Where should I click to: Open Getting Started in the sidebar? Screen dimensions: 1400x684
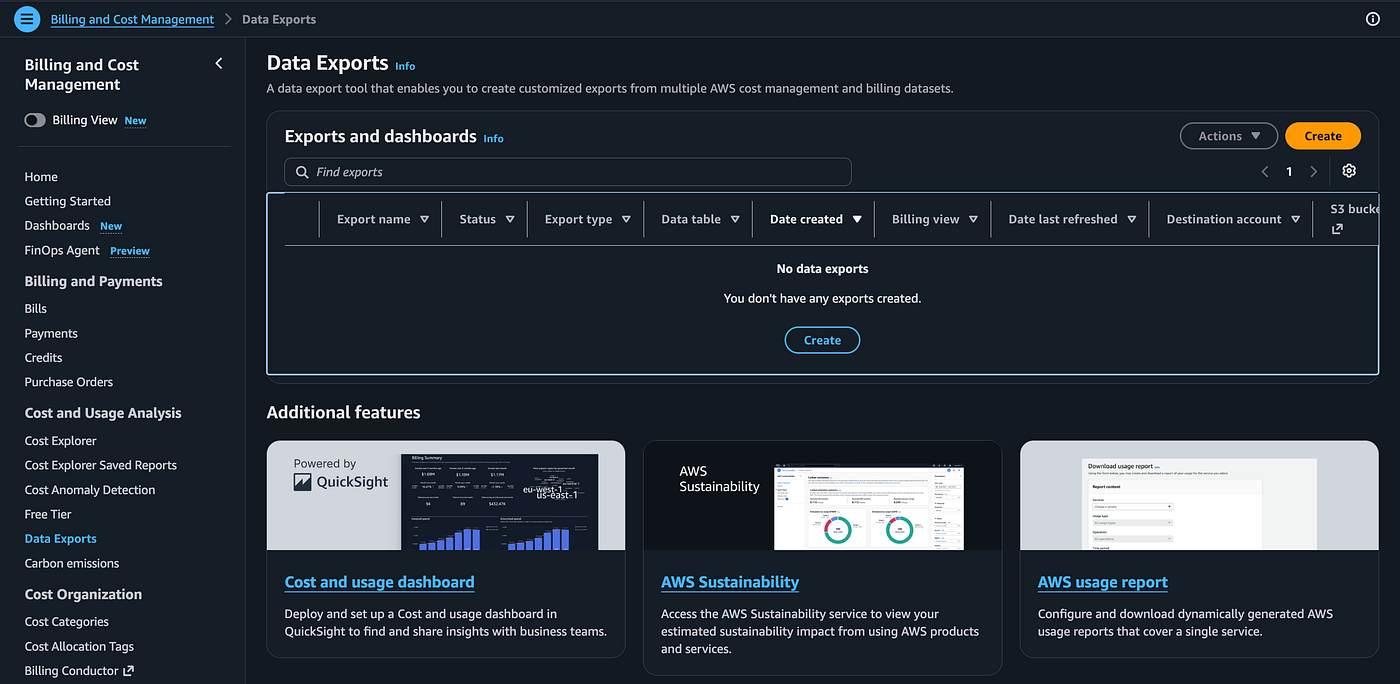point(68,201)
